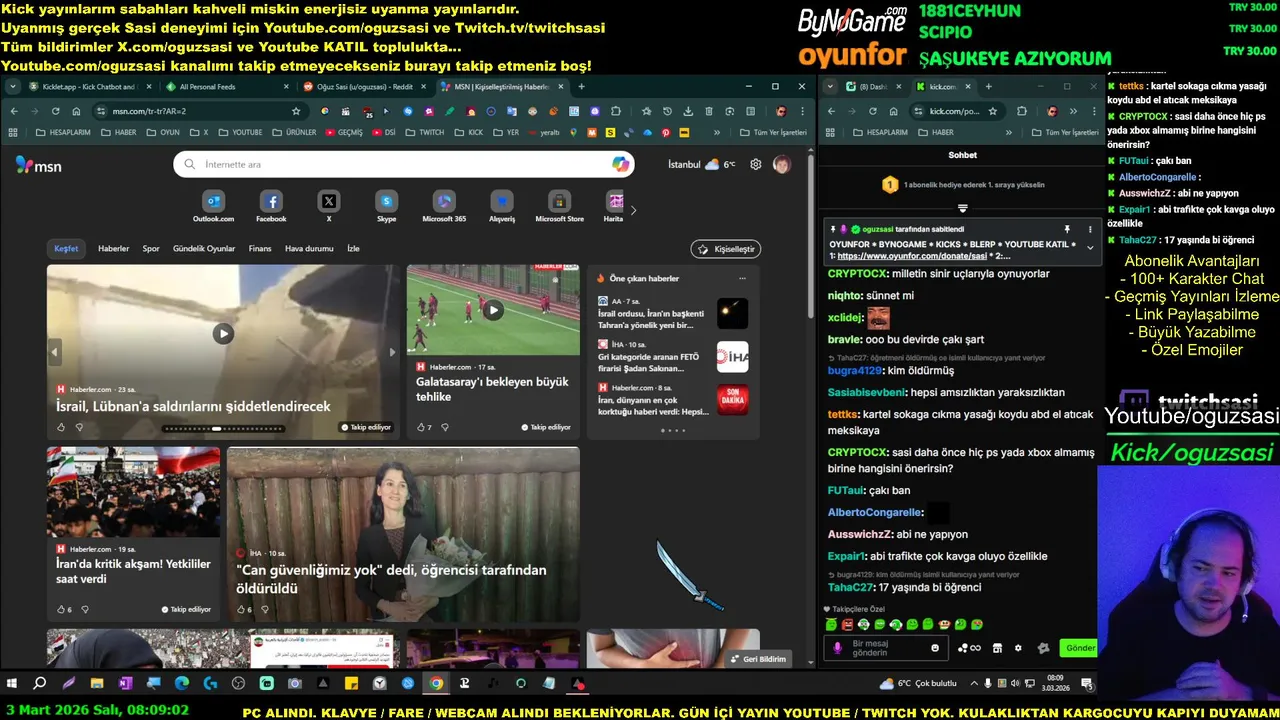The height and width of the screenshot is (720, 1280).
Task: Open tab search dropdown in kick window
Action: click(x=829, y=87)
